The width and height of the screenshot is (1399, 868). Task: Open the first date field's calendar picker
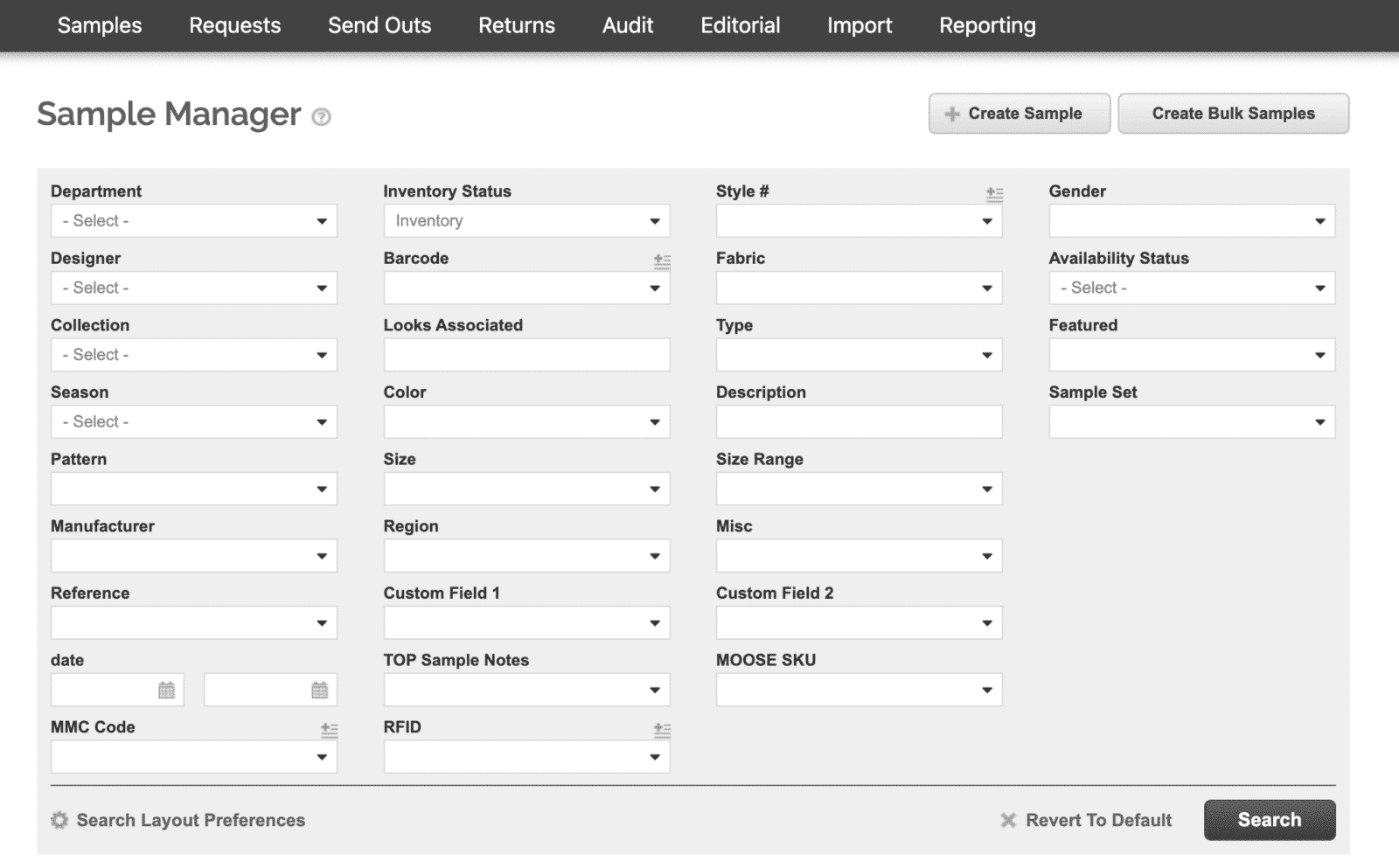[167, 689]
